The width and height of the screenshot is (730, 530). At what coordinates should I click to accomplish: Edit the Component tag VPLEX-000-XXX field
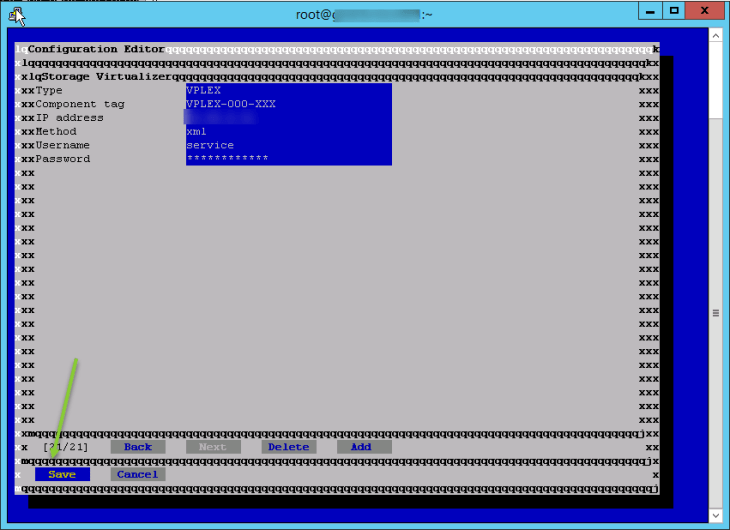[x=289, y=104]
